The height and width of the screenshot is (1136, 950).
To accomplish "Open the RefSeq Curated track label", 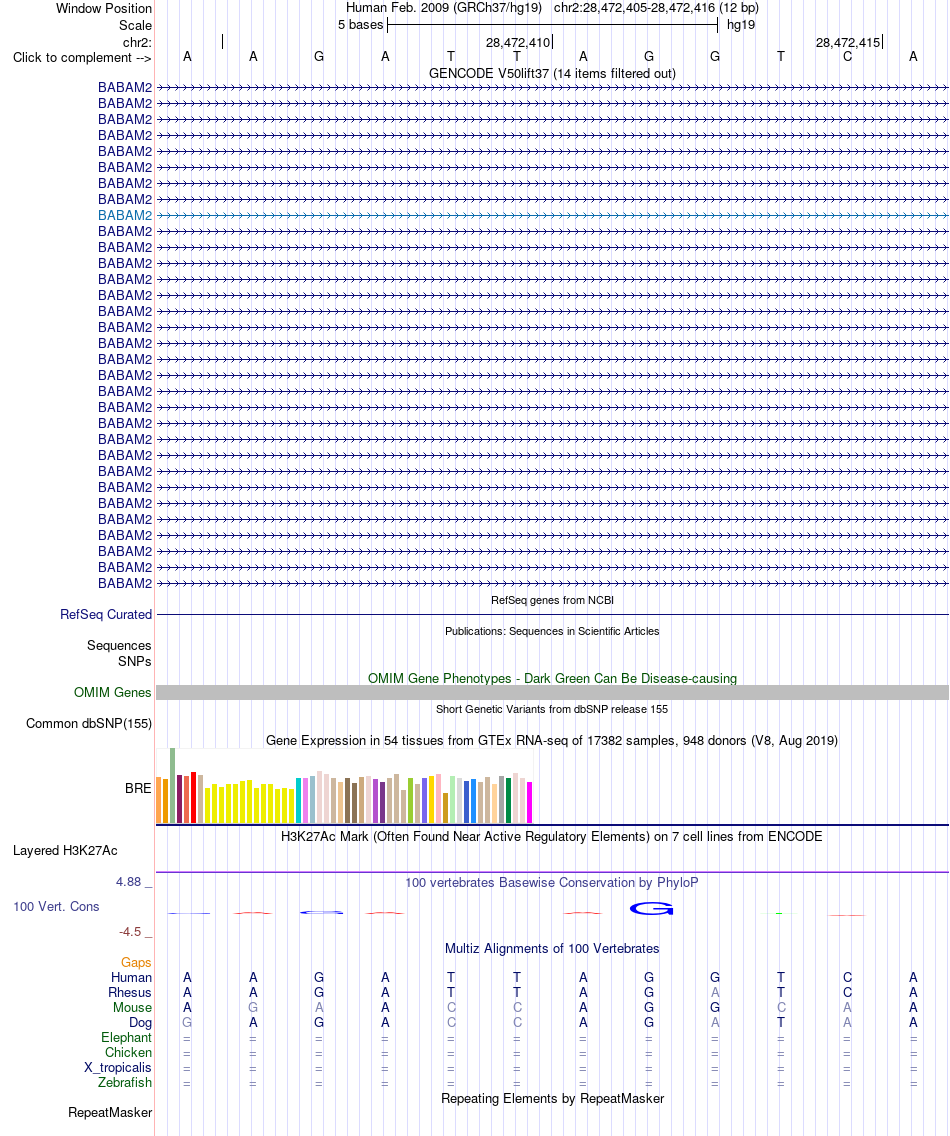I will 106,614.
